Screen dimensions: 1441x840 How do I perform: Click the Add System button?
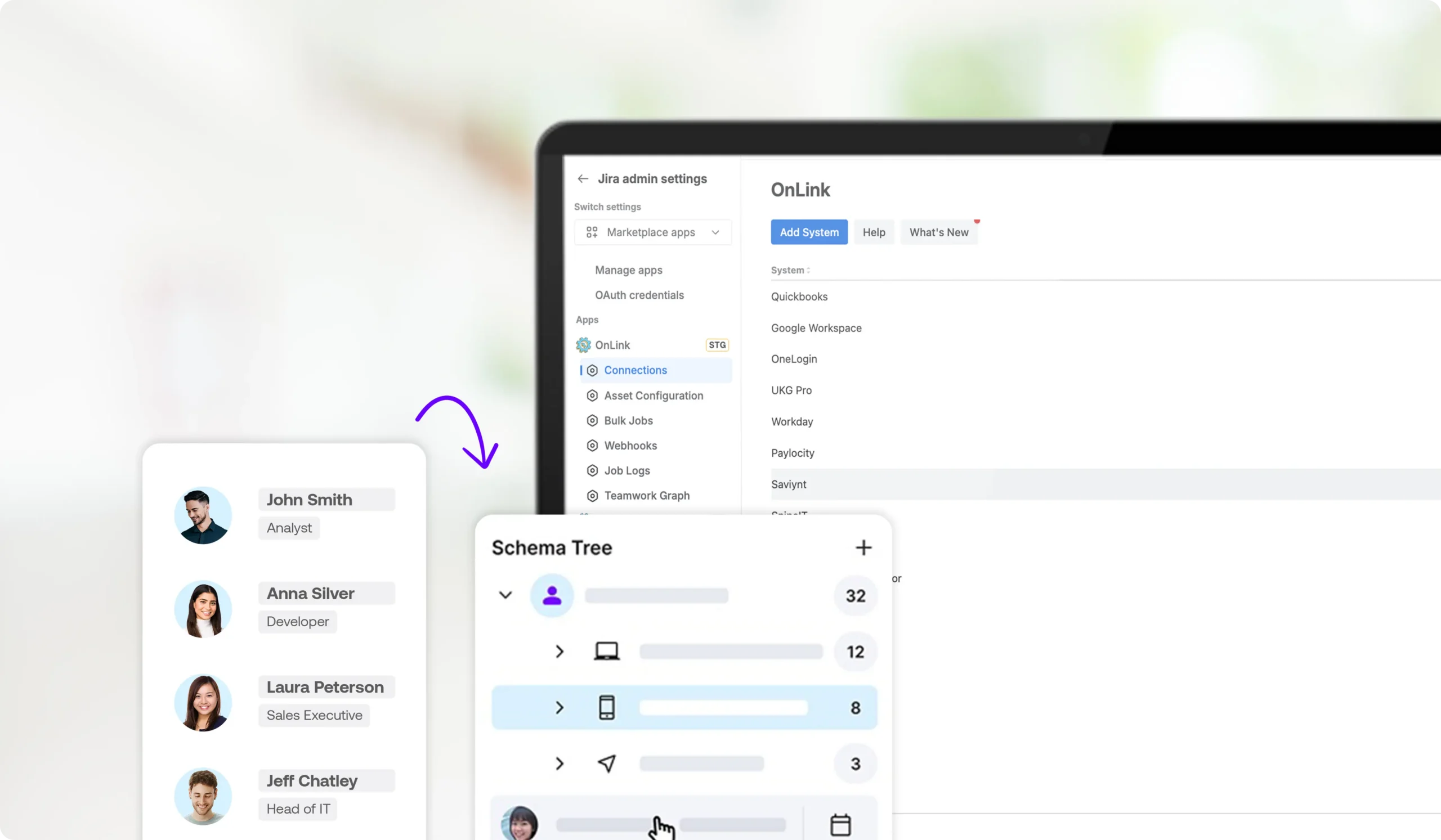(808, 232)
